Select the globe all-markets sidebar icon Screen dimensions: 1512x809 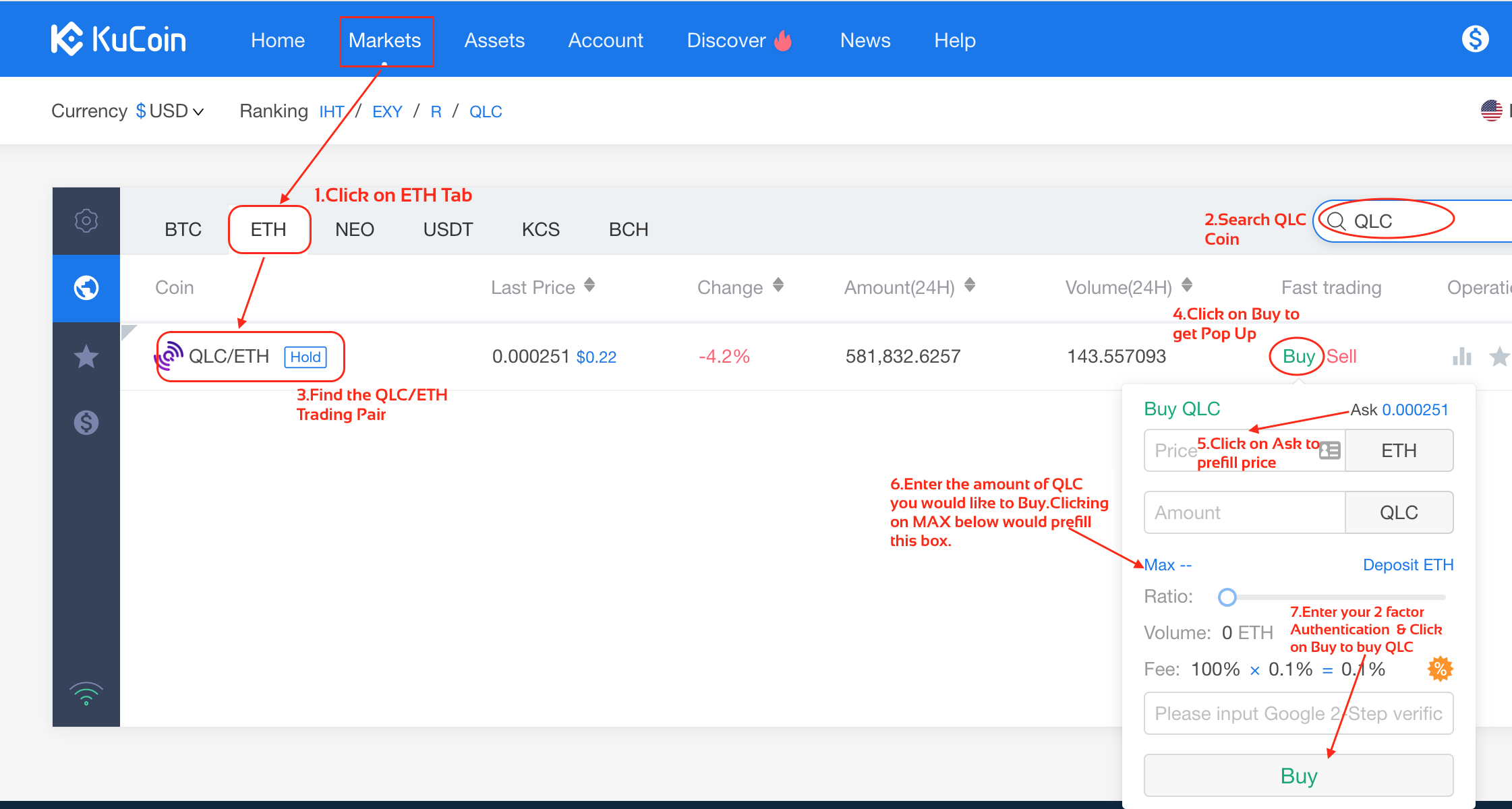(x=86, y=288)
